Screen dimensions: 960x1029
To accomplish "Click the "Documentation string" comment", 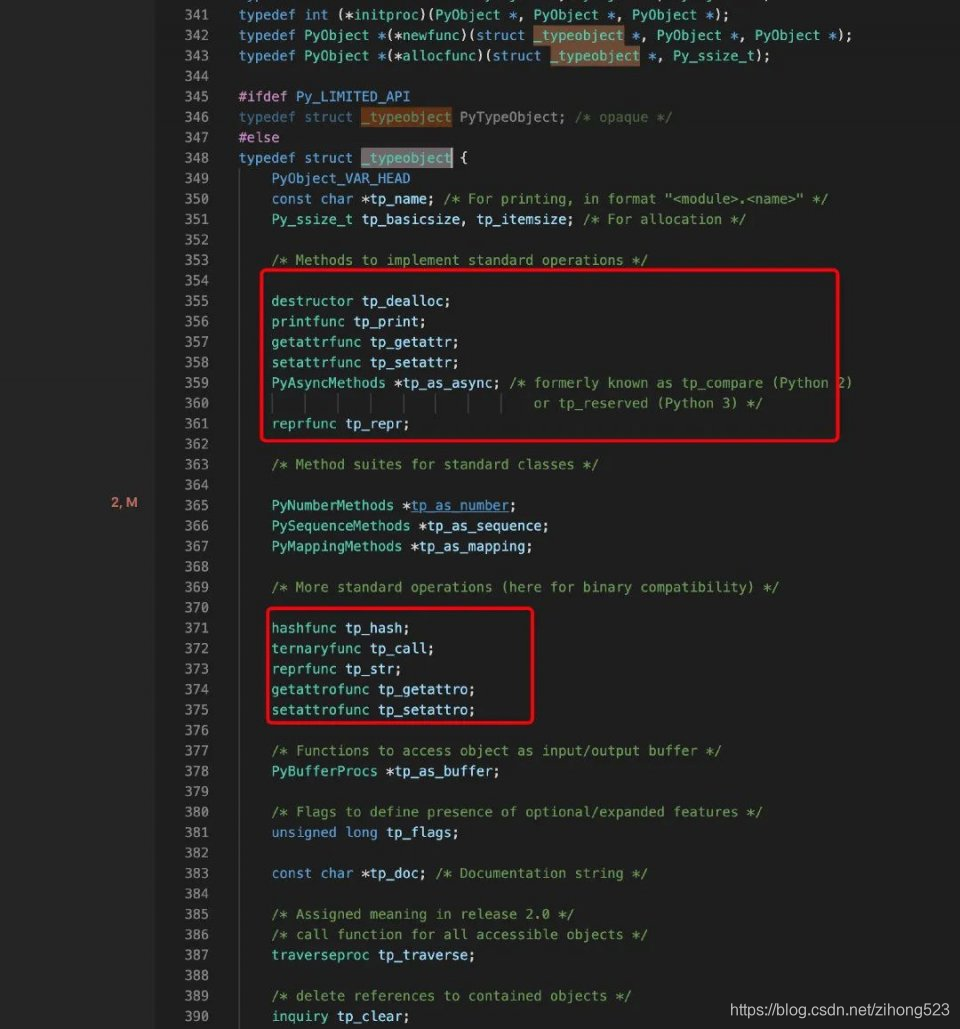I will (x=541, y=873).
